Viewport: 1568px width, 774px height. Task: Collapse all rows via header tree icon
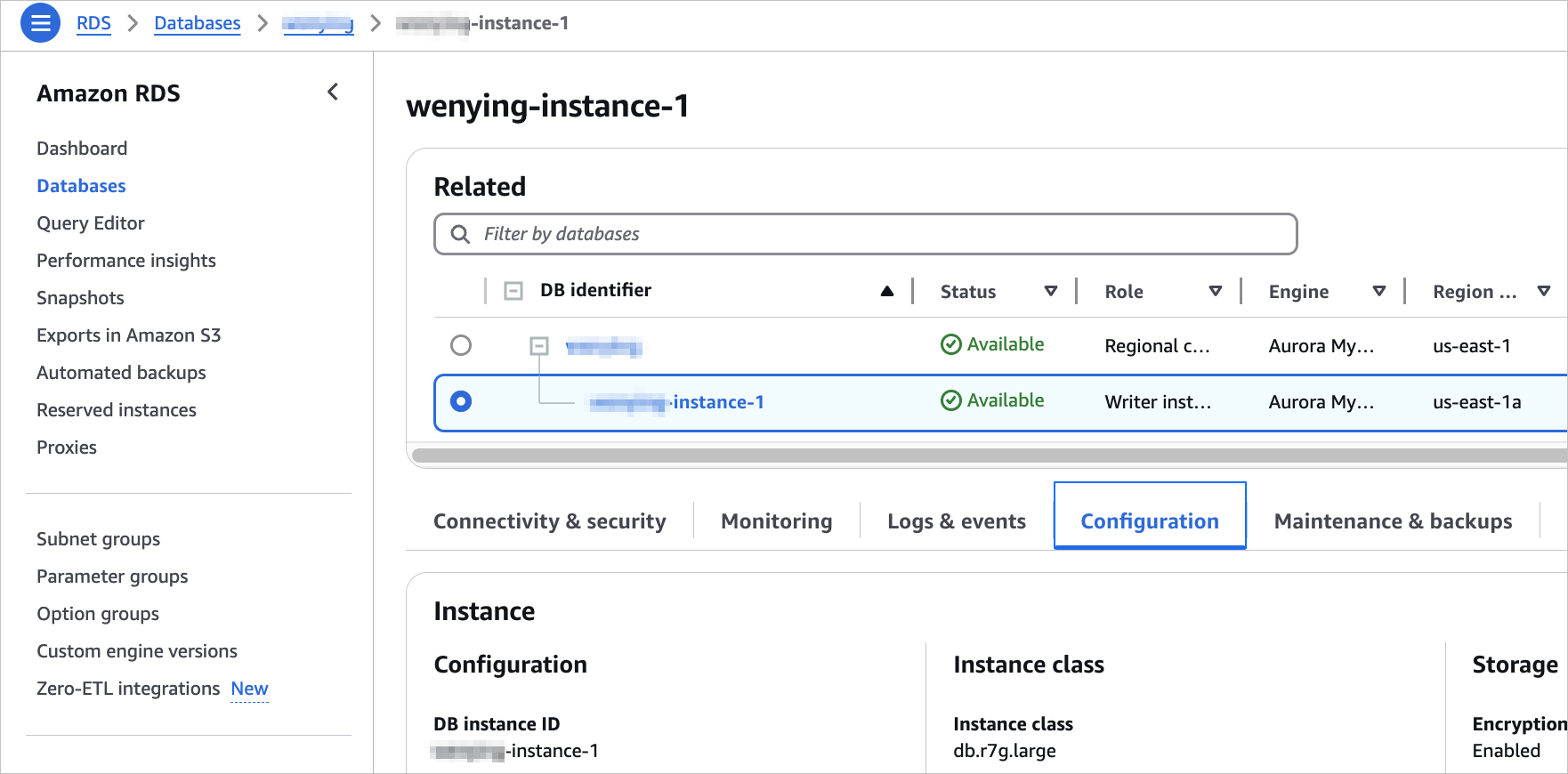coord(513,291)
